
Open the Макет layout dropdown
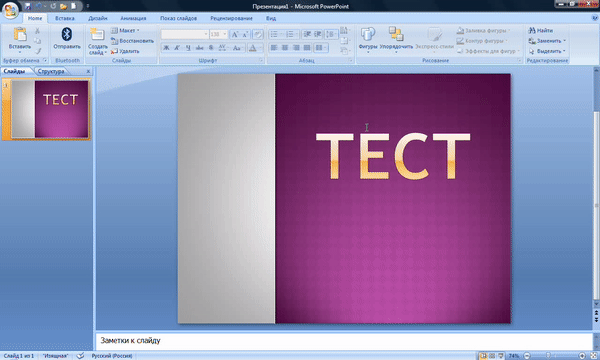pyautogui.click(x=126, y=30)
